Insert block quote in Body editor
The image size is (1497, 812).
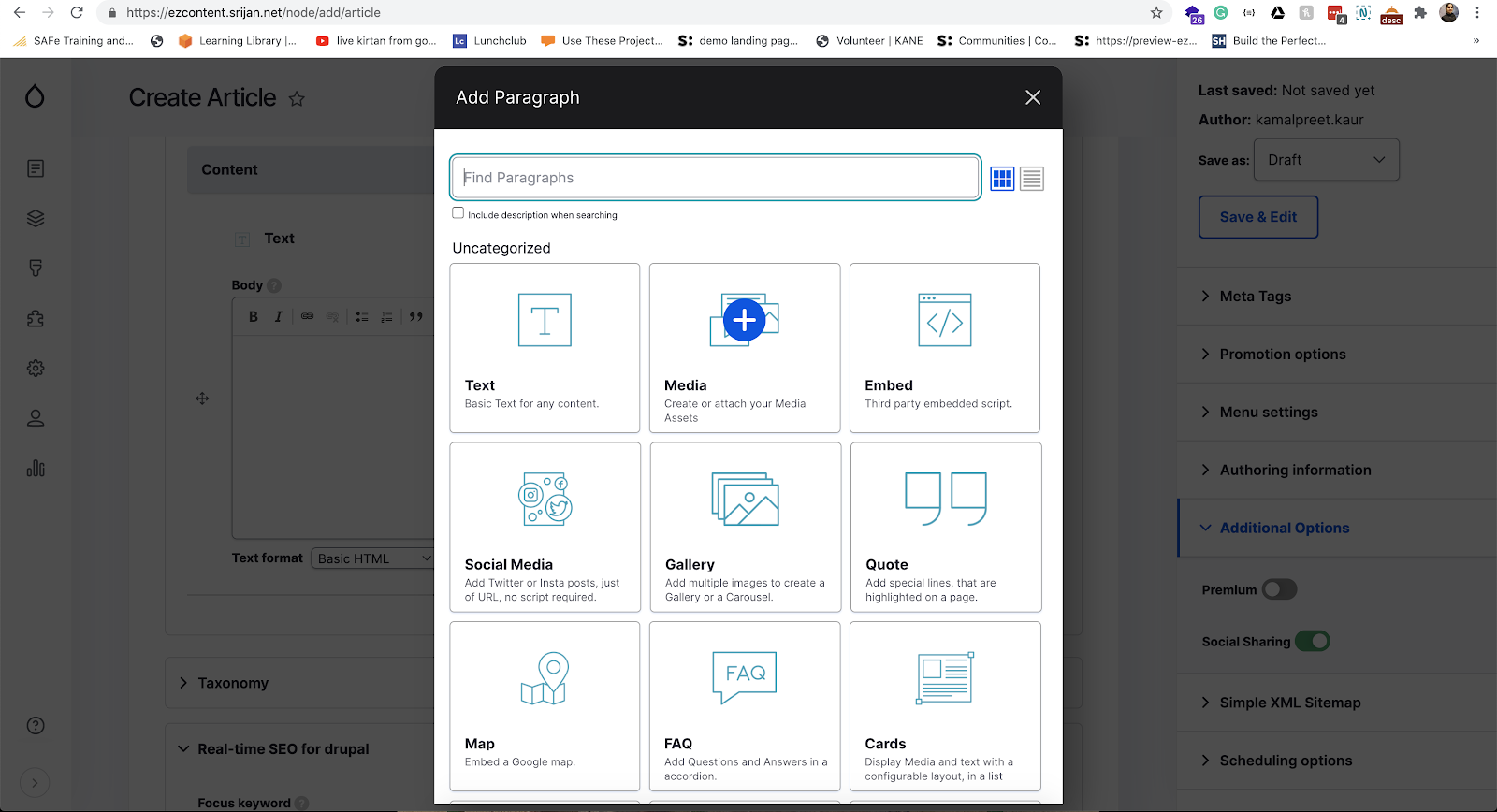(x=416, y=317)
